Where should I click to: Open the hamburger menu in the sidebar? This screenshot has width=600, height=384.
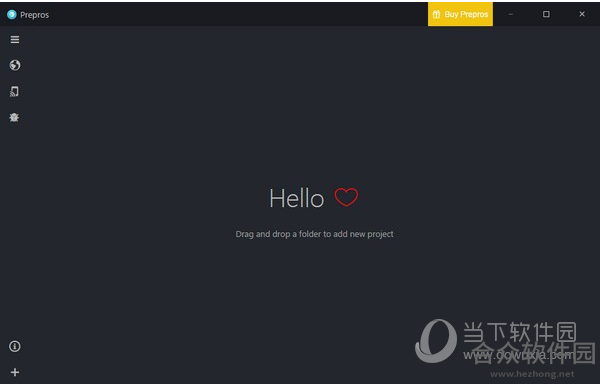15,39
